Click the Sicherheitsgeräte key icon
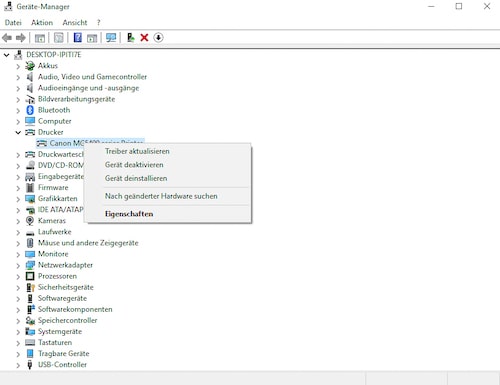Viewport: 500px width, 385px height. coord(30,287)
